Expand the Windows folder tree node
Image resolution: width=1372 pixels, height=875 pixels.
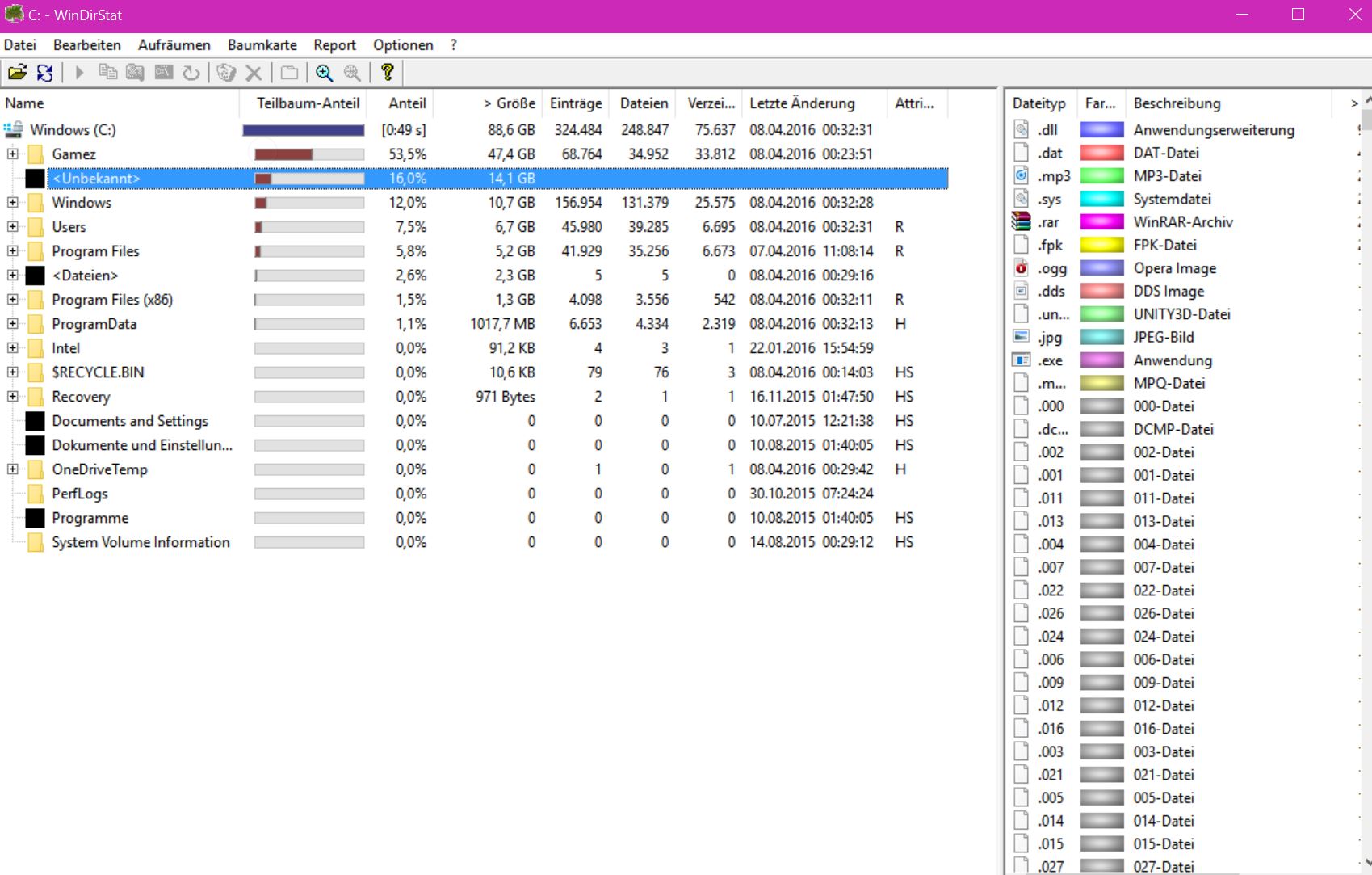coord(12,202)
